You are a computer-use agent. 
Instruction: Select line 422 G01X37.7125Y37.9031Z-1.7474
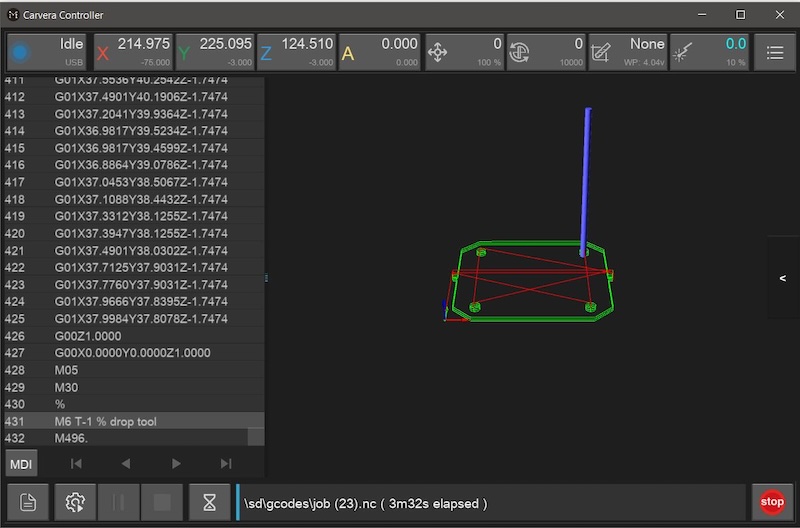pos(134,267)
